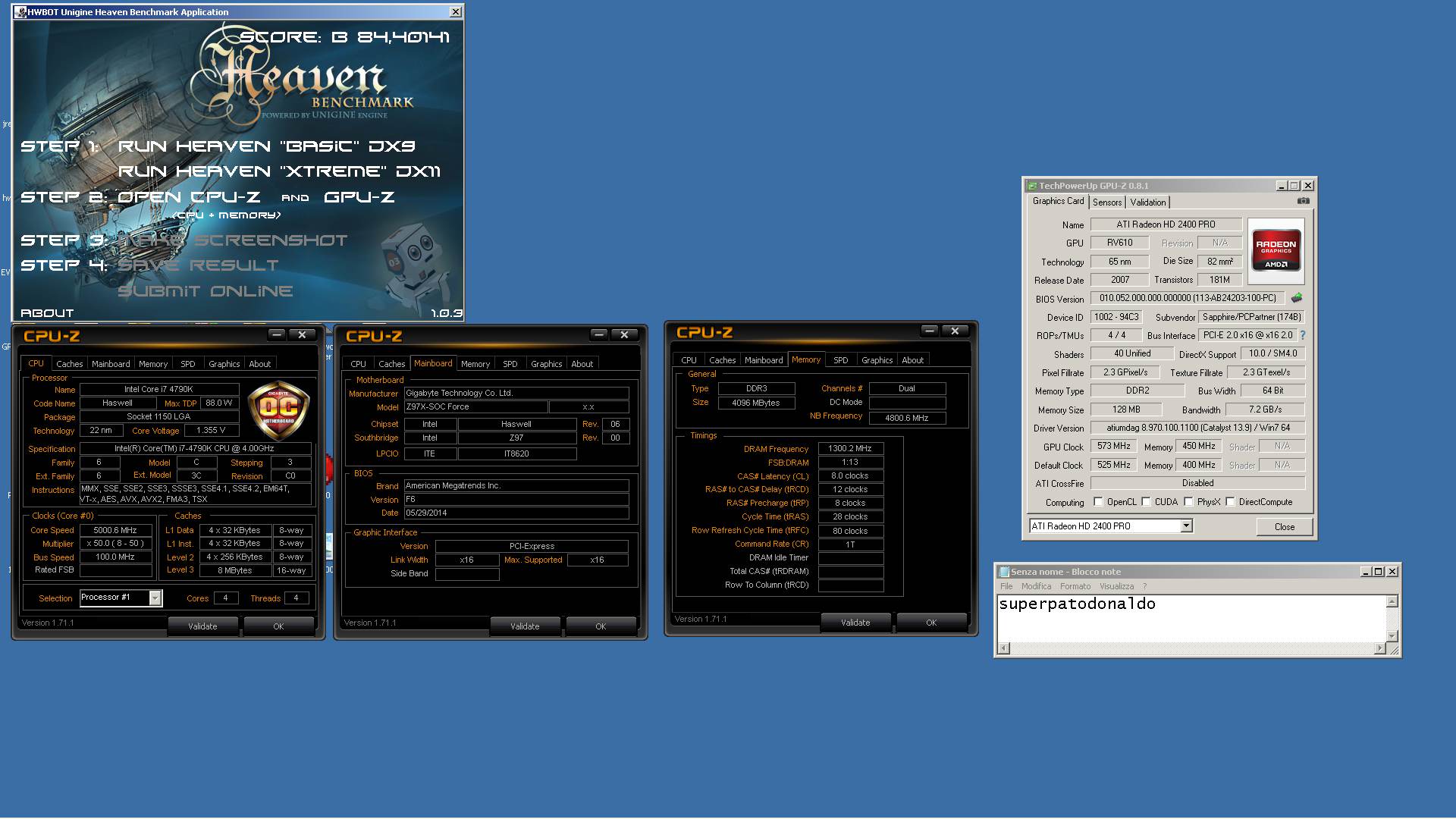Click the HWBOT Heaven window title icon
The image size is (1456, 819).
(x=20, y=12)
